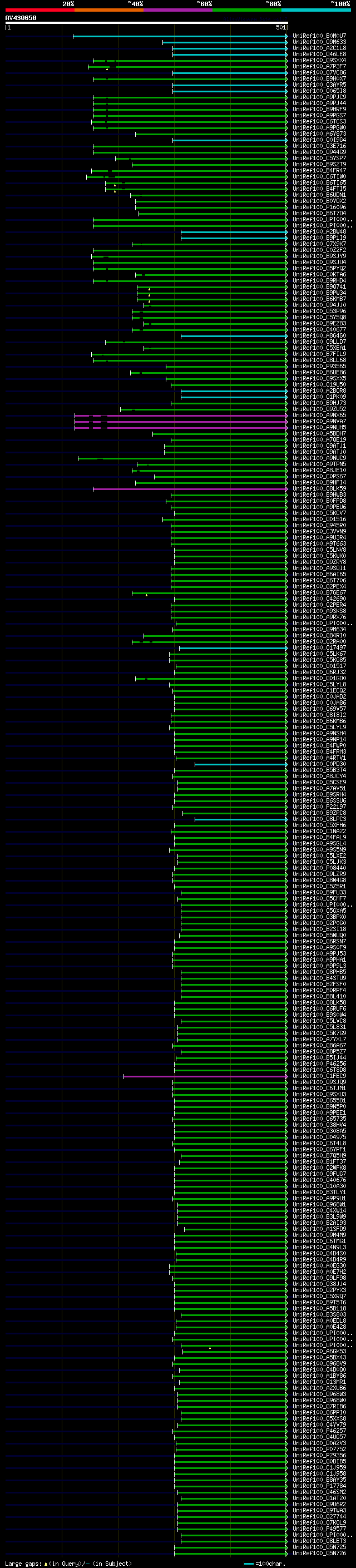The image size is (356, 1568).
Task: Open hit UniRef100_Q9M633
Action: point(319,42)
